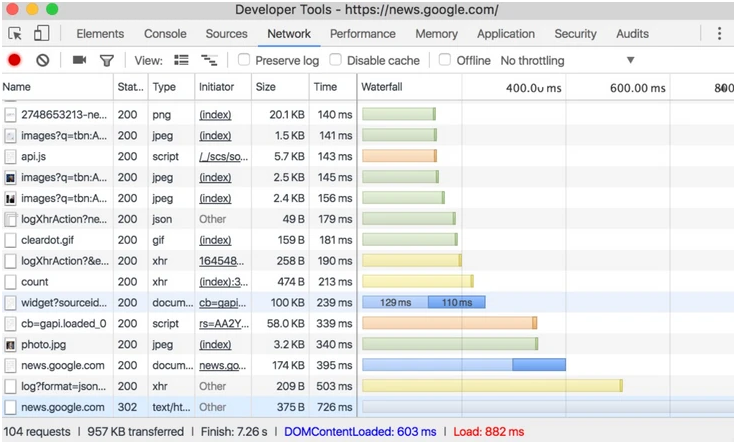
Task: Click file icon of cb=gapi.loaded_0 row
Action: (x=10, y=324)
